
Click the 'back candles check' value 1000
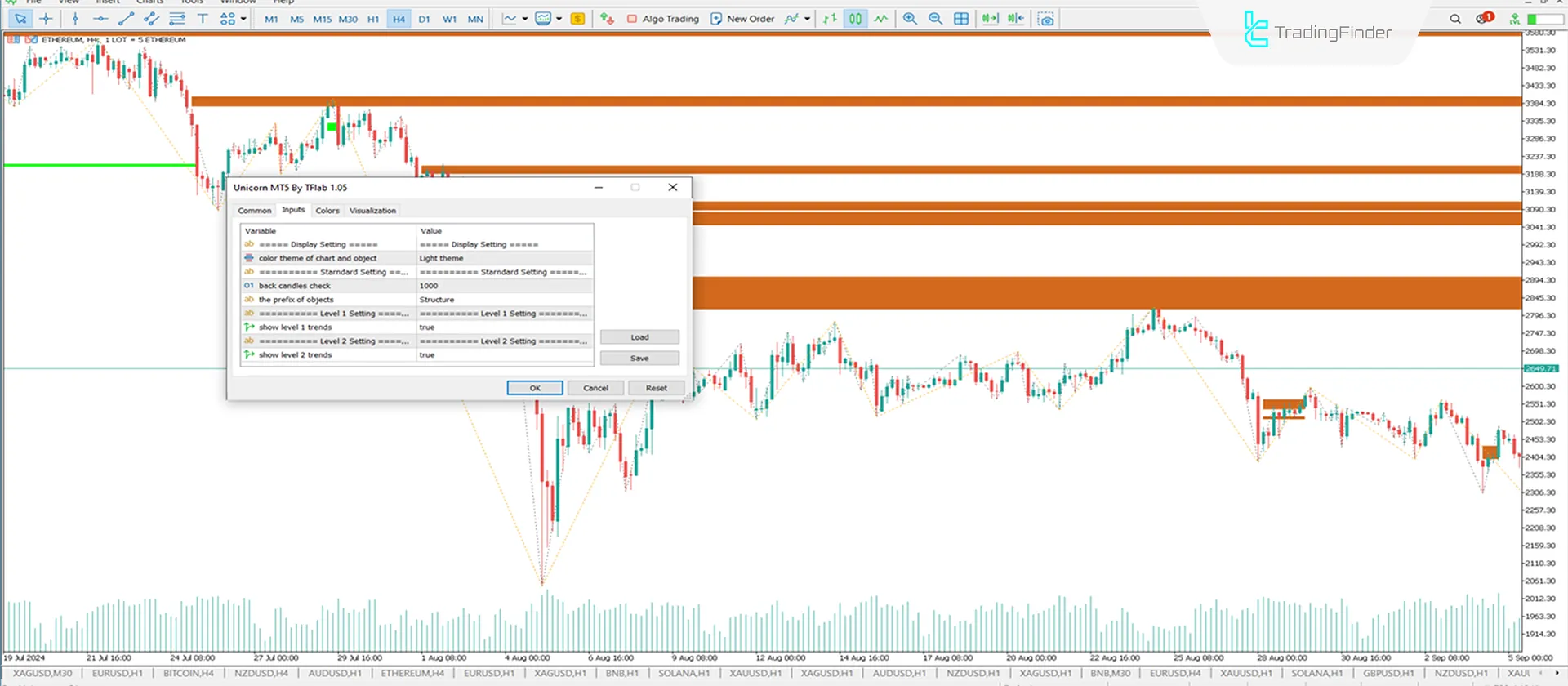coord(503,286)
